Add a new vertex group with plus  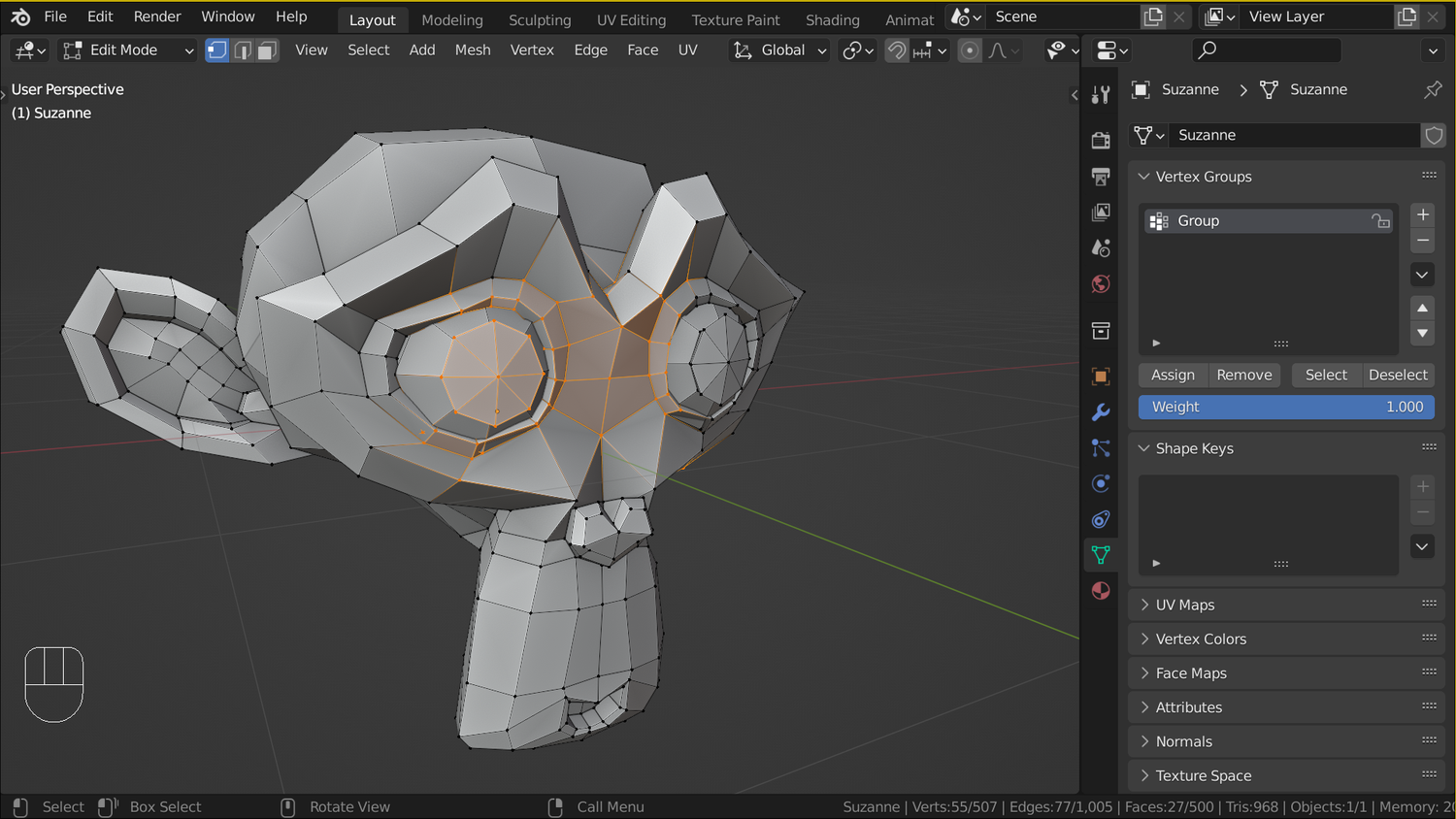pos(1422,214)
